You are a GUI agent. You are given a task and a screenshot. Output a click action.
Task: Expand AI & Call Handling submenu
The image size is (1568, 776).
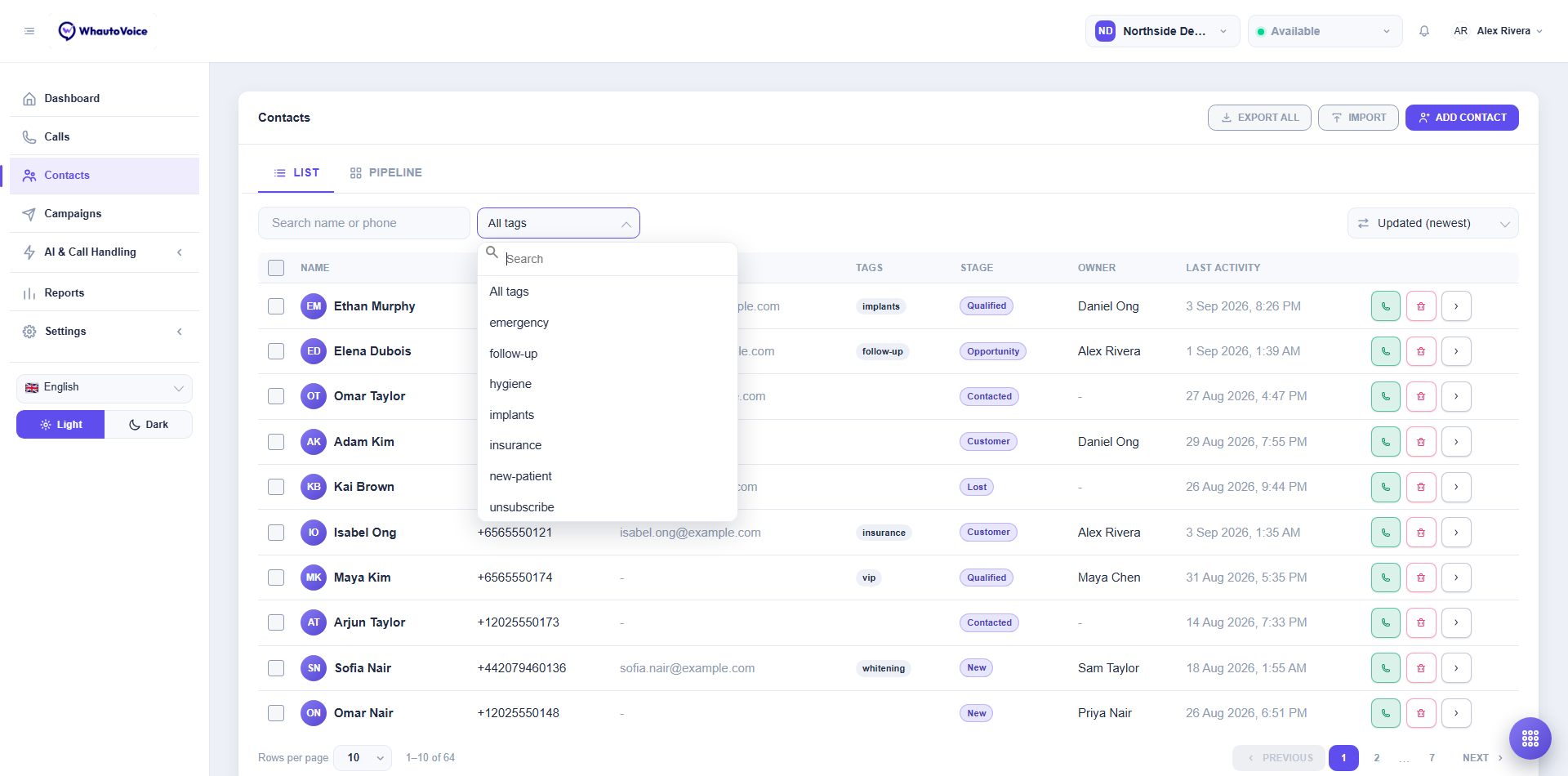coord(105,252)
